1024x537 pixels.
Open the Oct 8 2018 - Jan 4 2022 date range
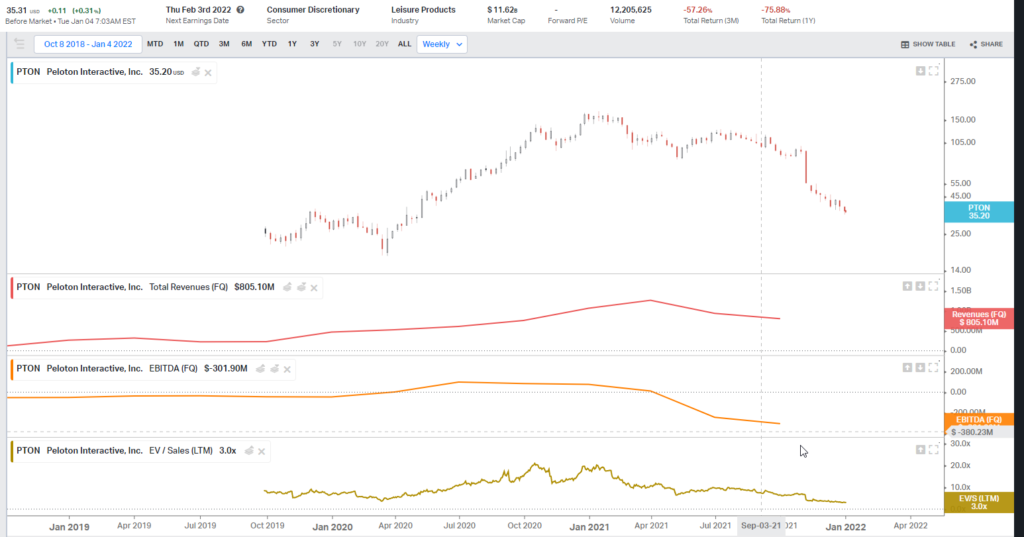pyautogui.click(x=88, y=44)
